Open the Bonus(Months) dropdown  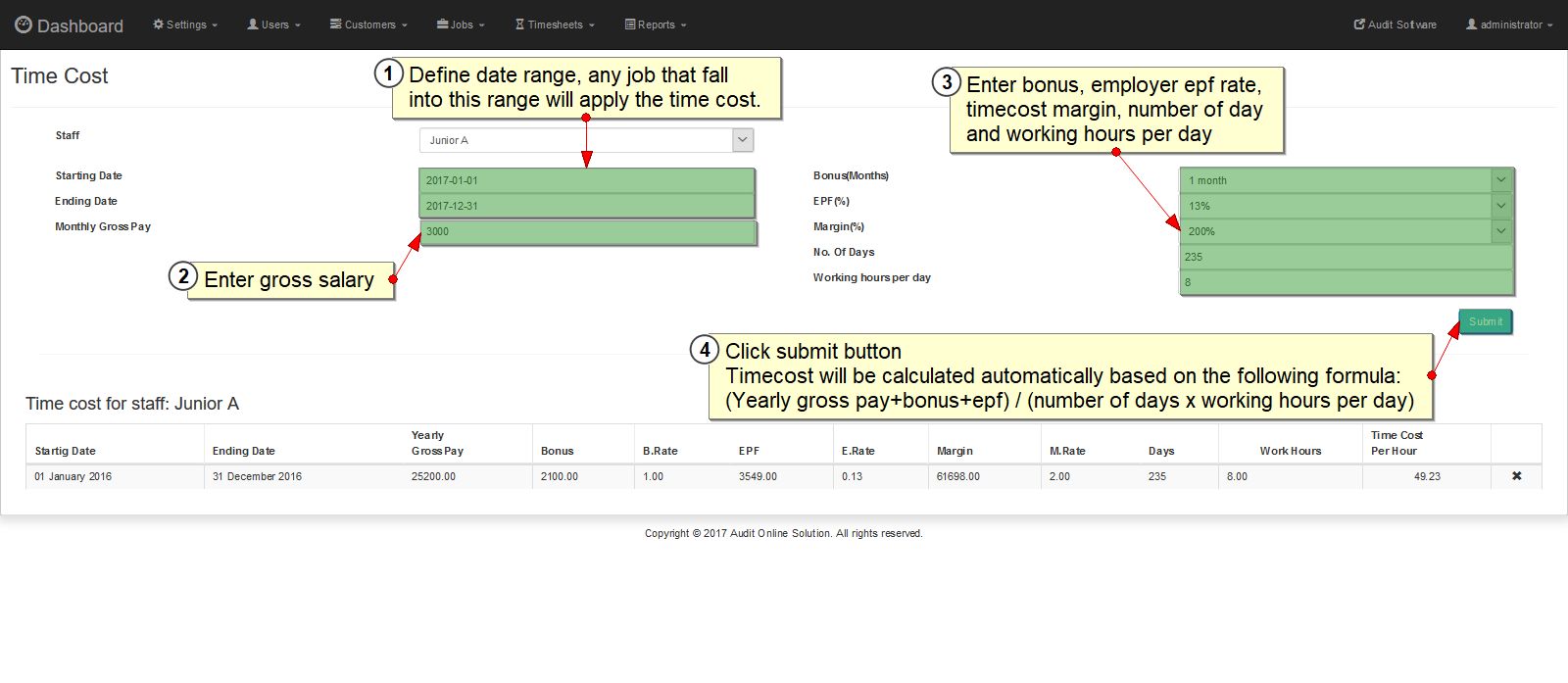(1500, 180)
